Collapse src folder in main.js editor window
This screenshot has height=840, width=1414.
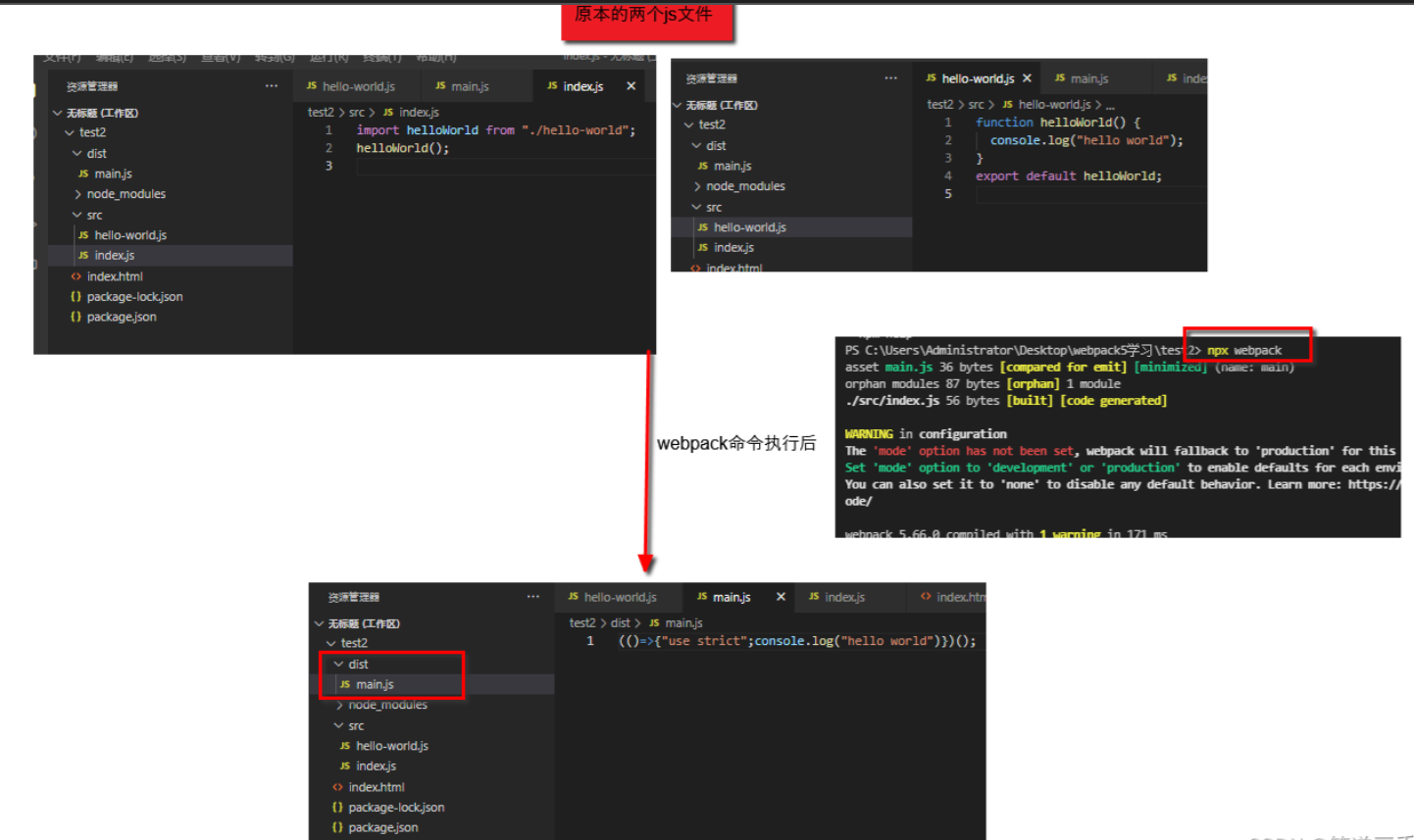(x=338, y=725)
